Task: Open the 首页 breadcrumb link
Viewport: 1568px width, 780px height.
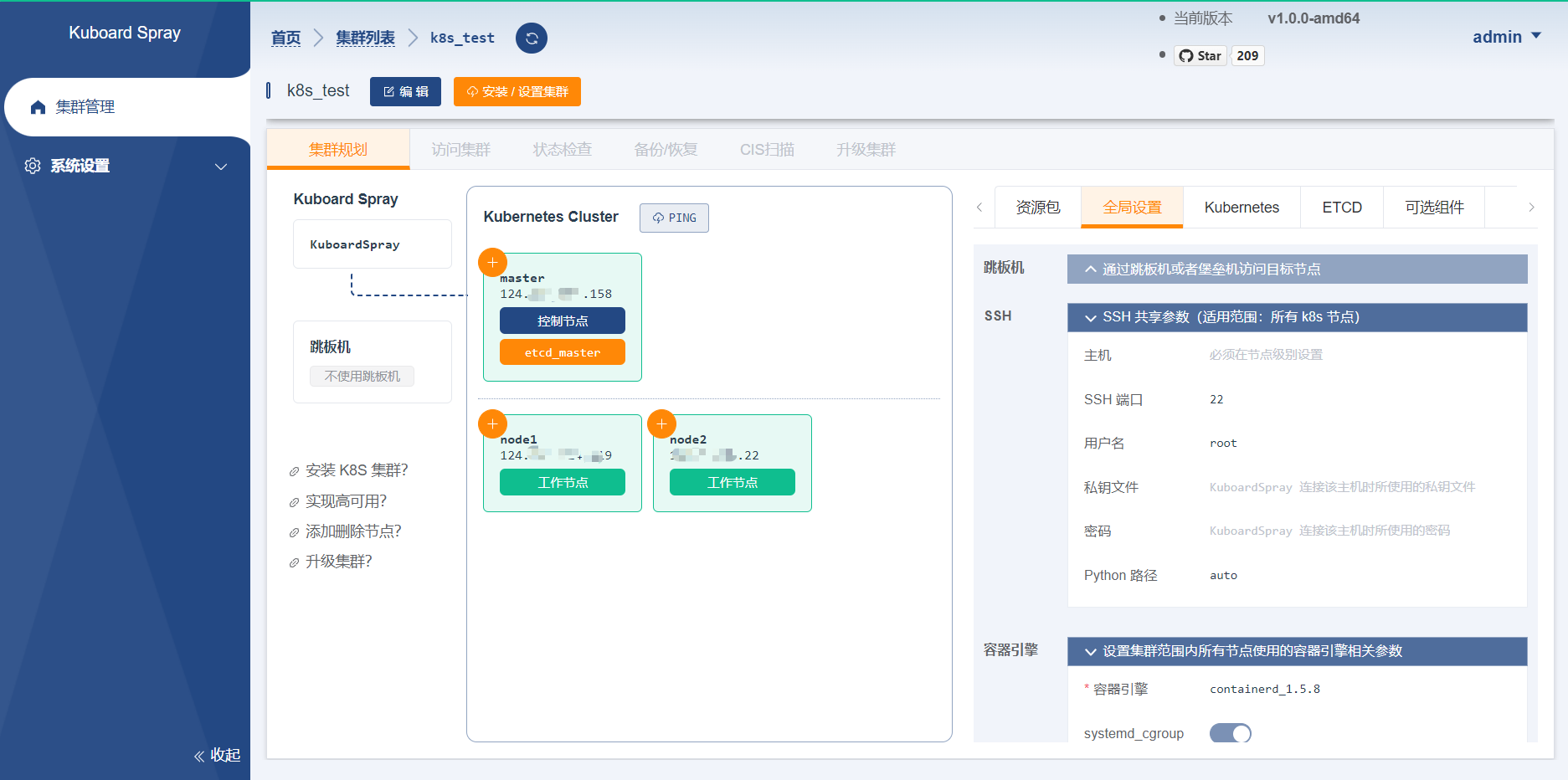Action: (286, 38)
